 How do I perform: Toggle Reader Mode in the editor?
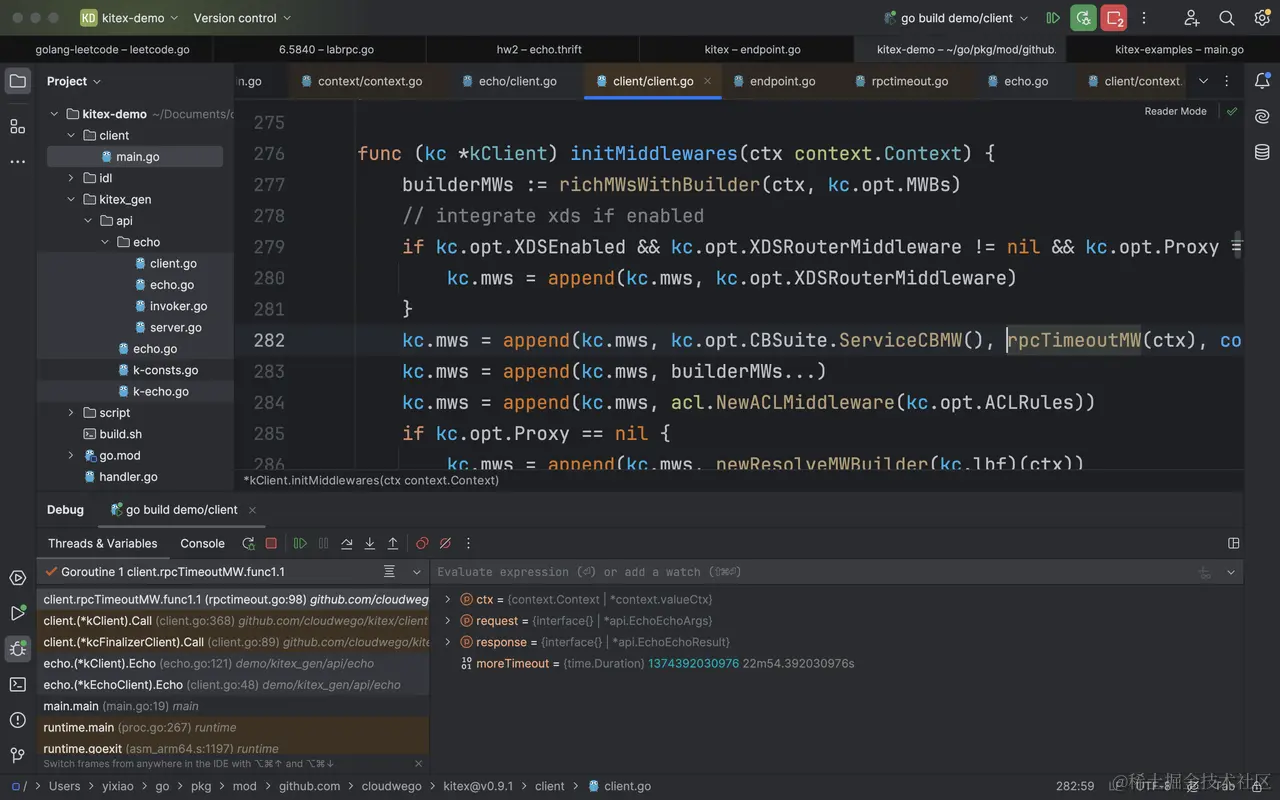click(1175, 111)
